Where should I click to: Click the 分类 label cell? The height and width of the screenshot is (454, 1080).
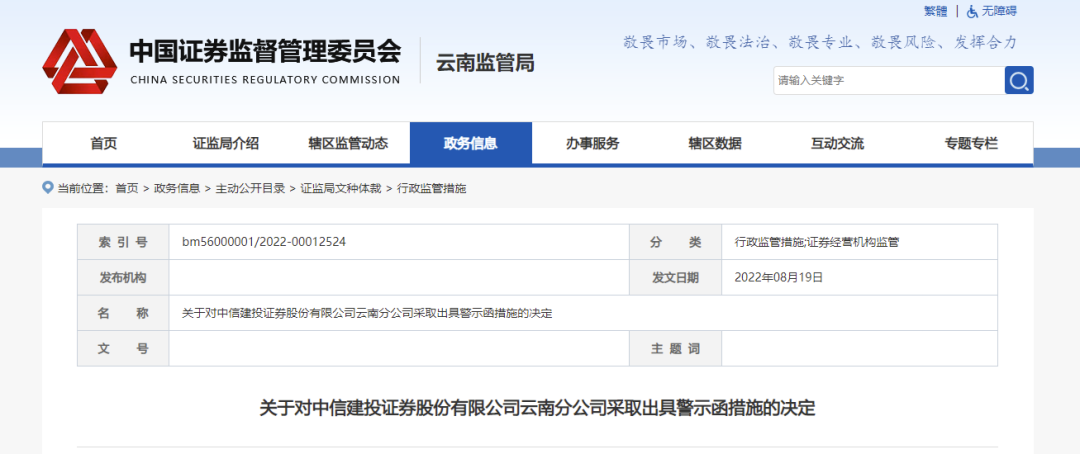click(x=675, y=242)
